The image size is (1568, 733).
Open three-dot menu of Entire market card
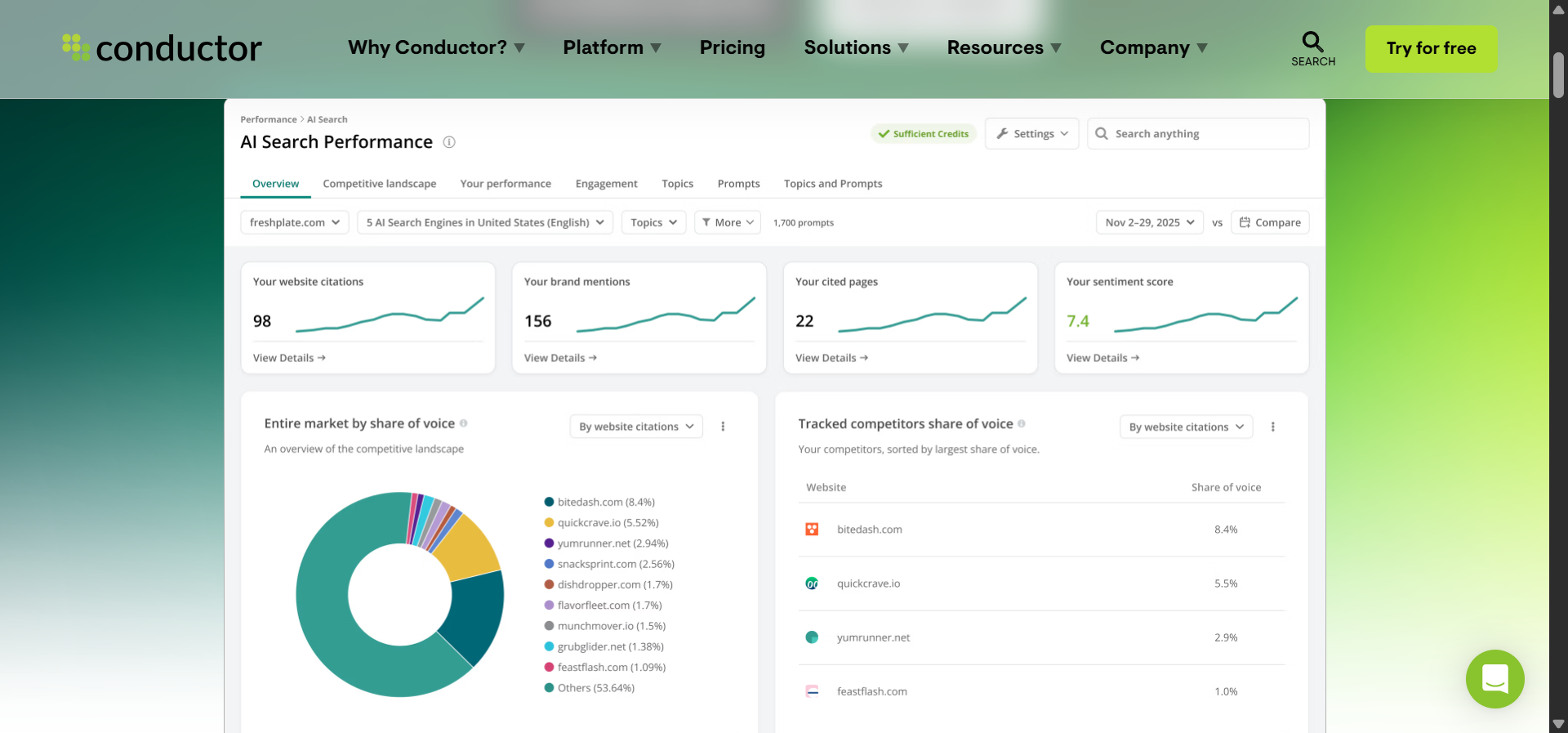click(723, 427)
